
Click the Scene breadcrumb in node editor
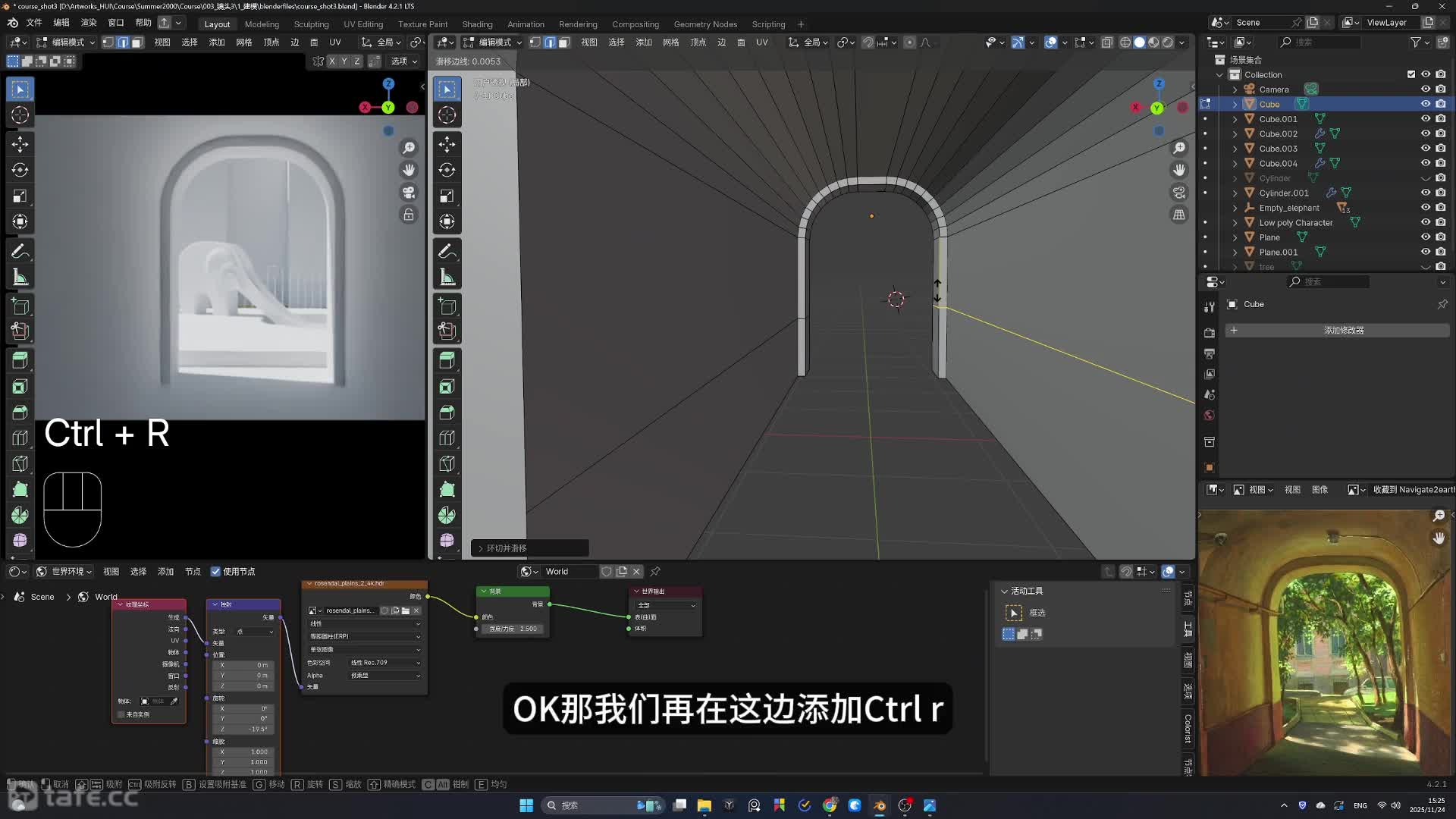click(42, 598)
